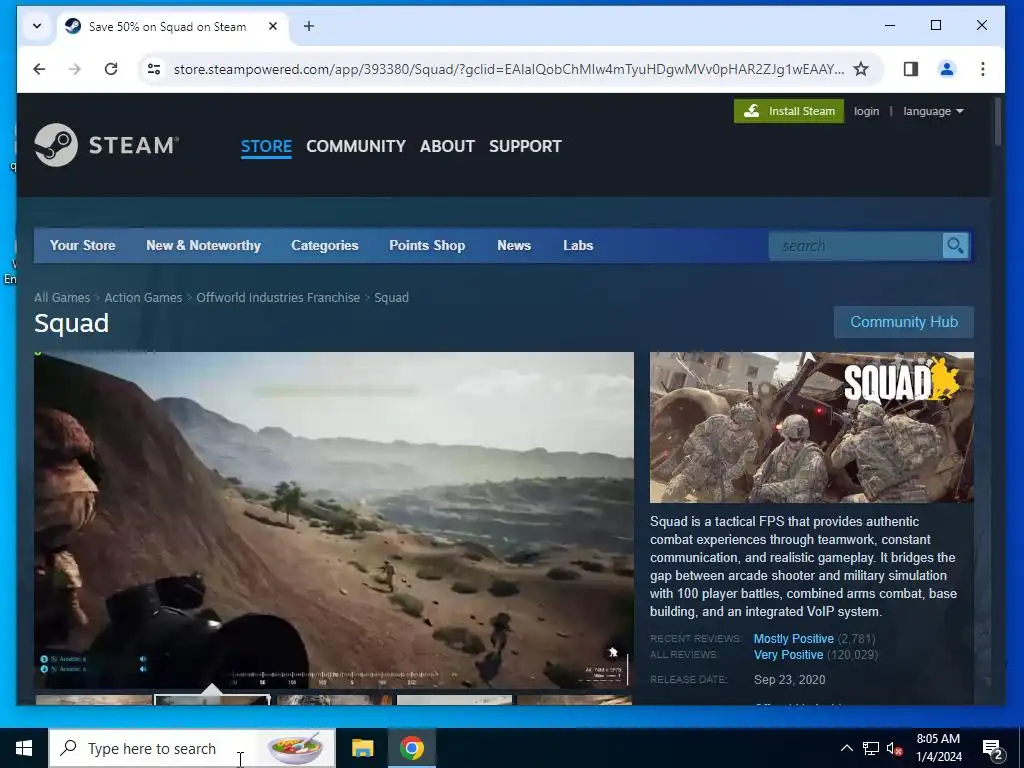Screen dimensions: 1024x768
Task: Click the release date Sep 23, 2020
Action: [x=790, y=679]
